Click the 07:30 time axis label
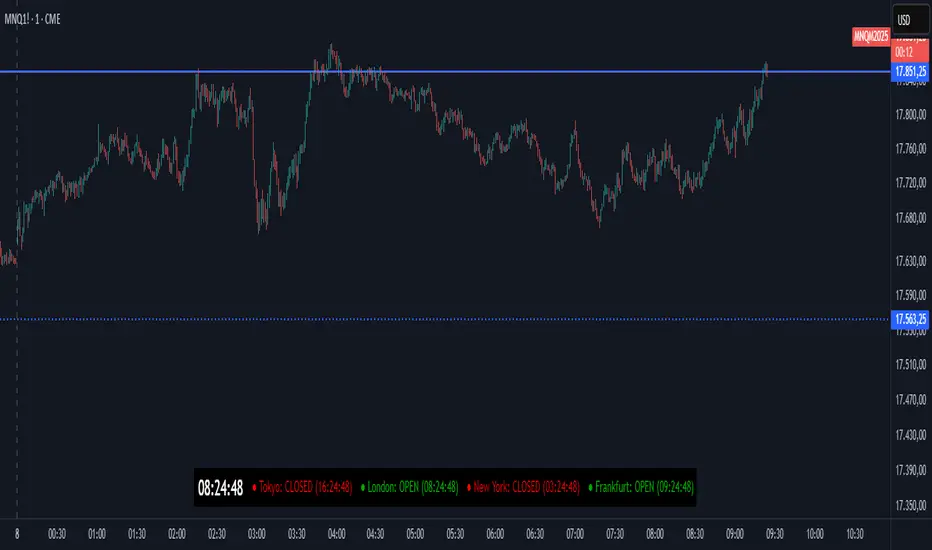 tap(615, 534)
